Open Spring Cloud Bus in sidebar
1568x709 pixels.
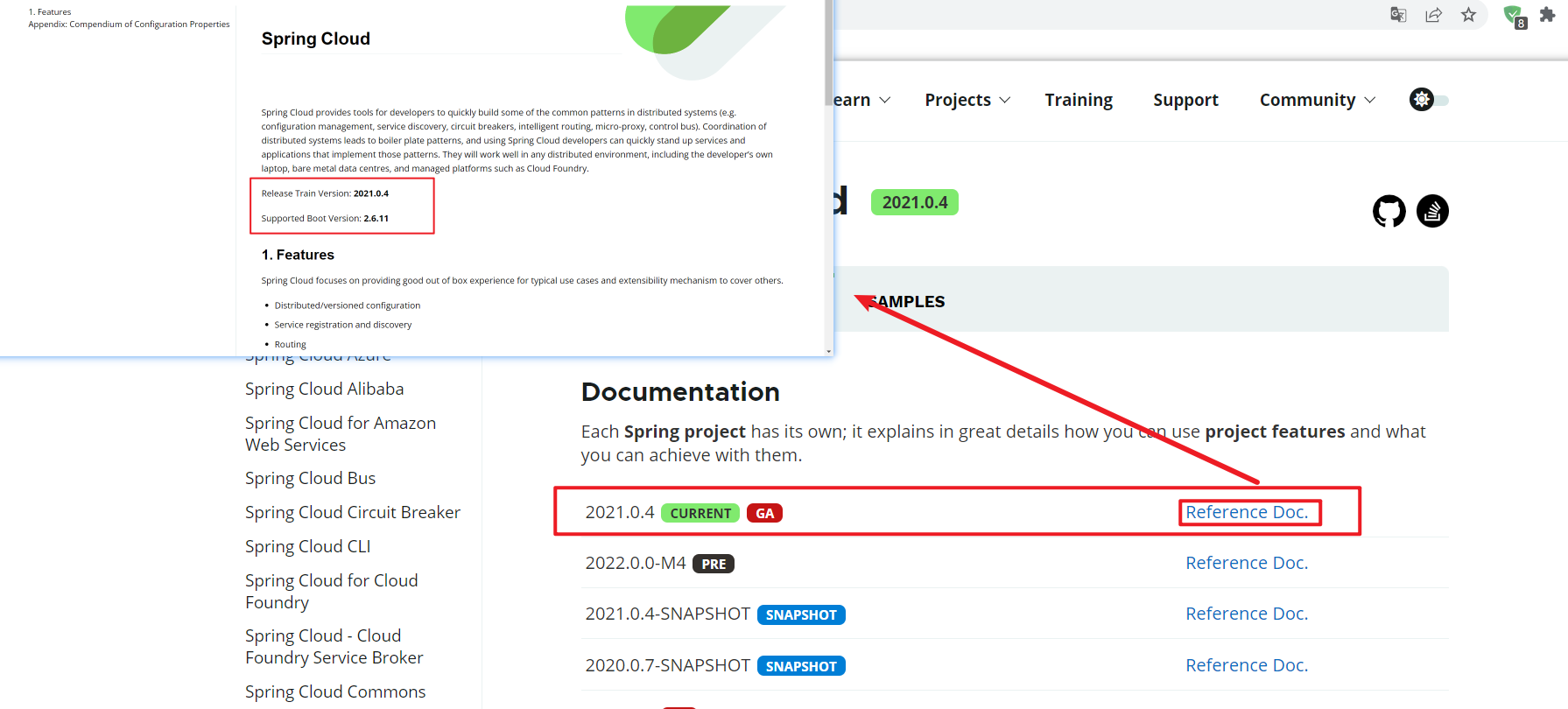point(310,478)
